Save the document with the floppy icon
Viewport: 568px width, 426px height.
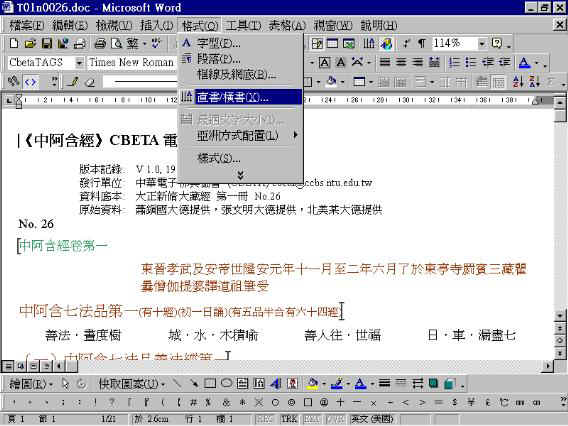[x=46, y=44]
